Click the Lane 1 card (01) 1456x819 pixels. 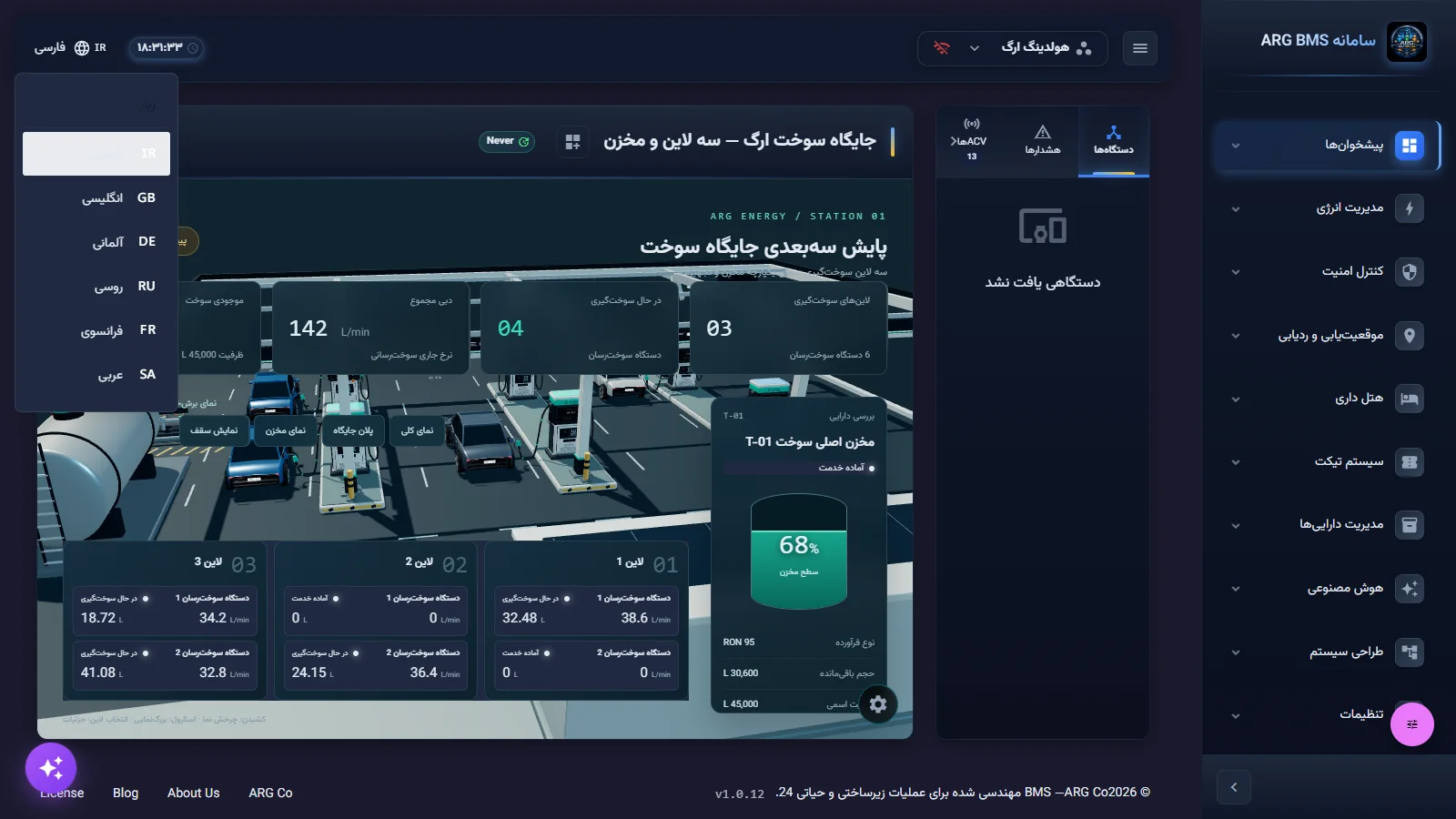point(587,622)
